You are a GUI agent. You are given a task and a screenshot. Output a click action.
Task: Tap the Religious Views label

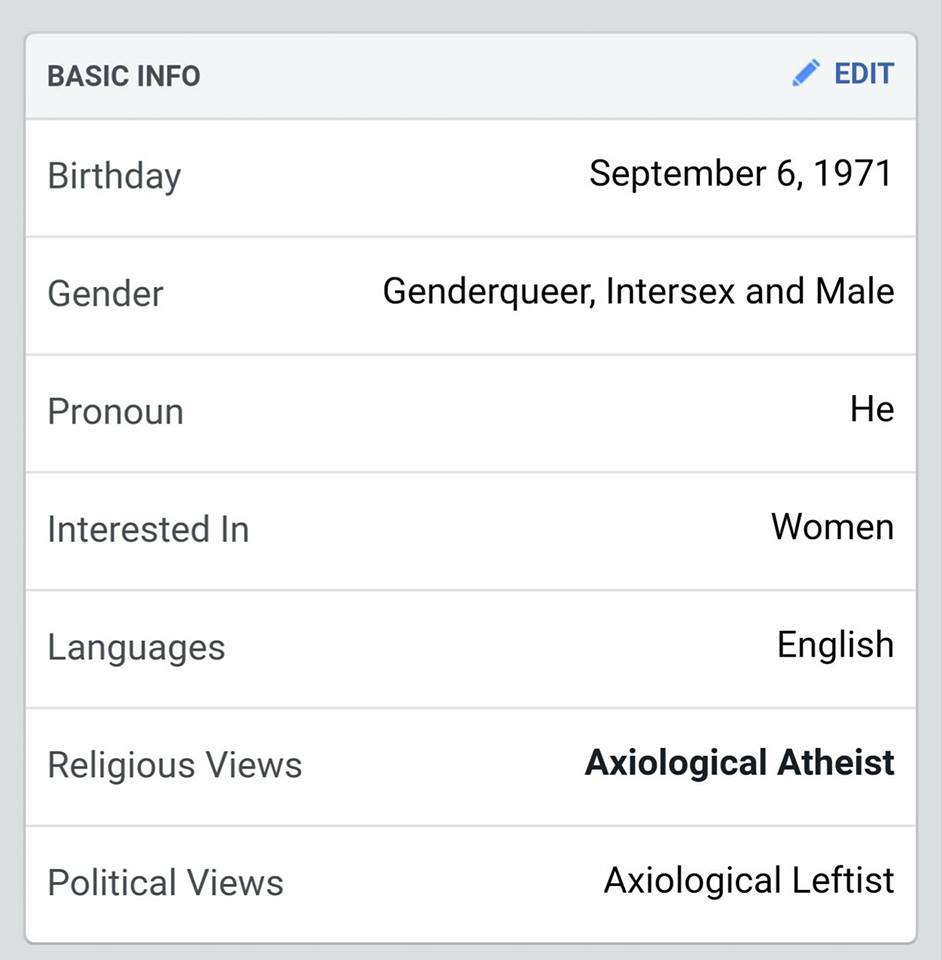pyautogui.click(x=175, y=766)
